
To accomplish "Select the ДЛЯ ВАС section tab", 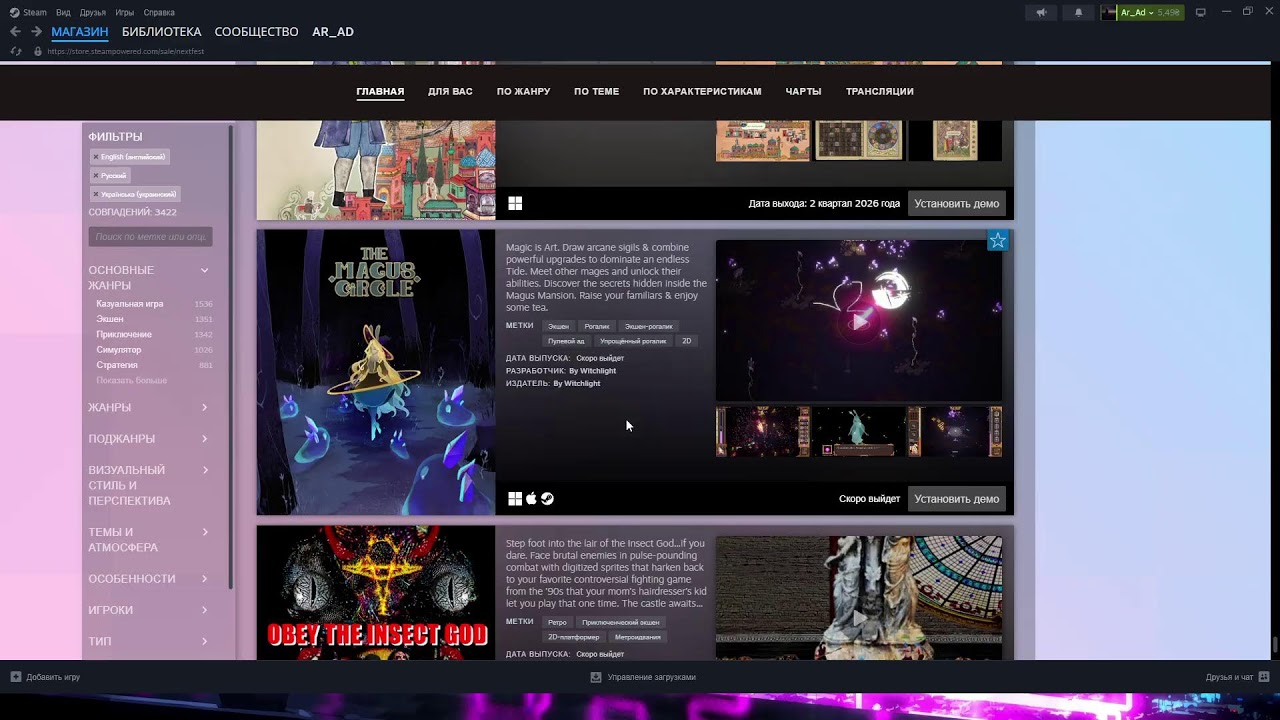I will click(x=450, y=92).
